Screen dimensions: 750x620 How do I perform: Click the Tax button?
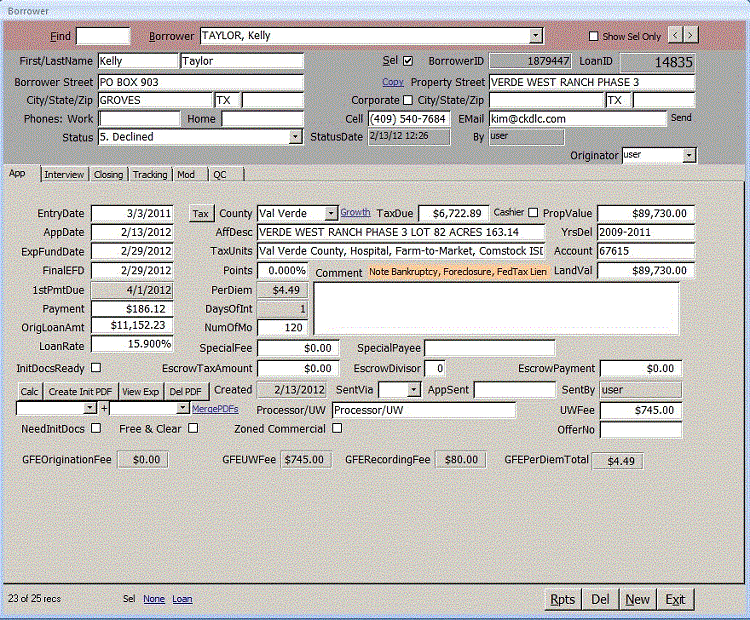(200, 214)
